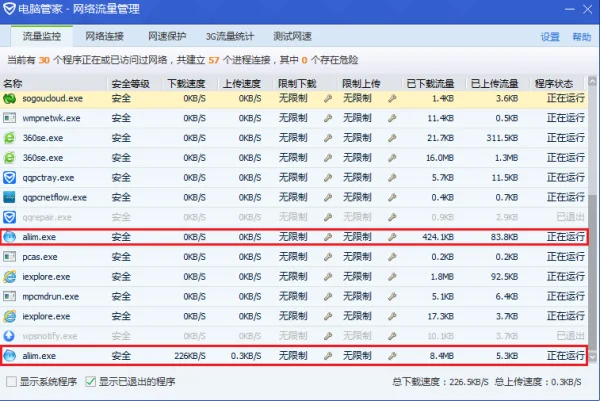
Task: Click the 311.5KB uploaded traffic value
Action: [502, 138]
